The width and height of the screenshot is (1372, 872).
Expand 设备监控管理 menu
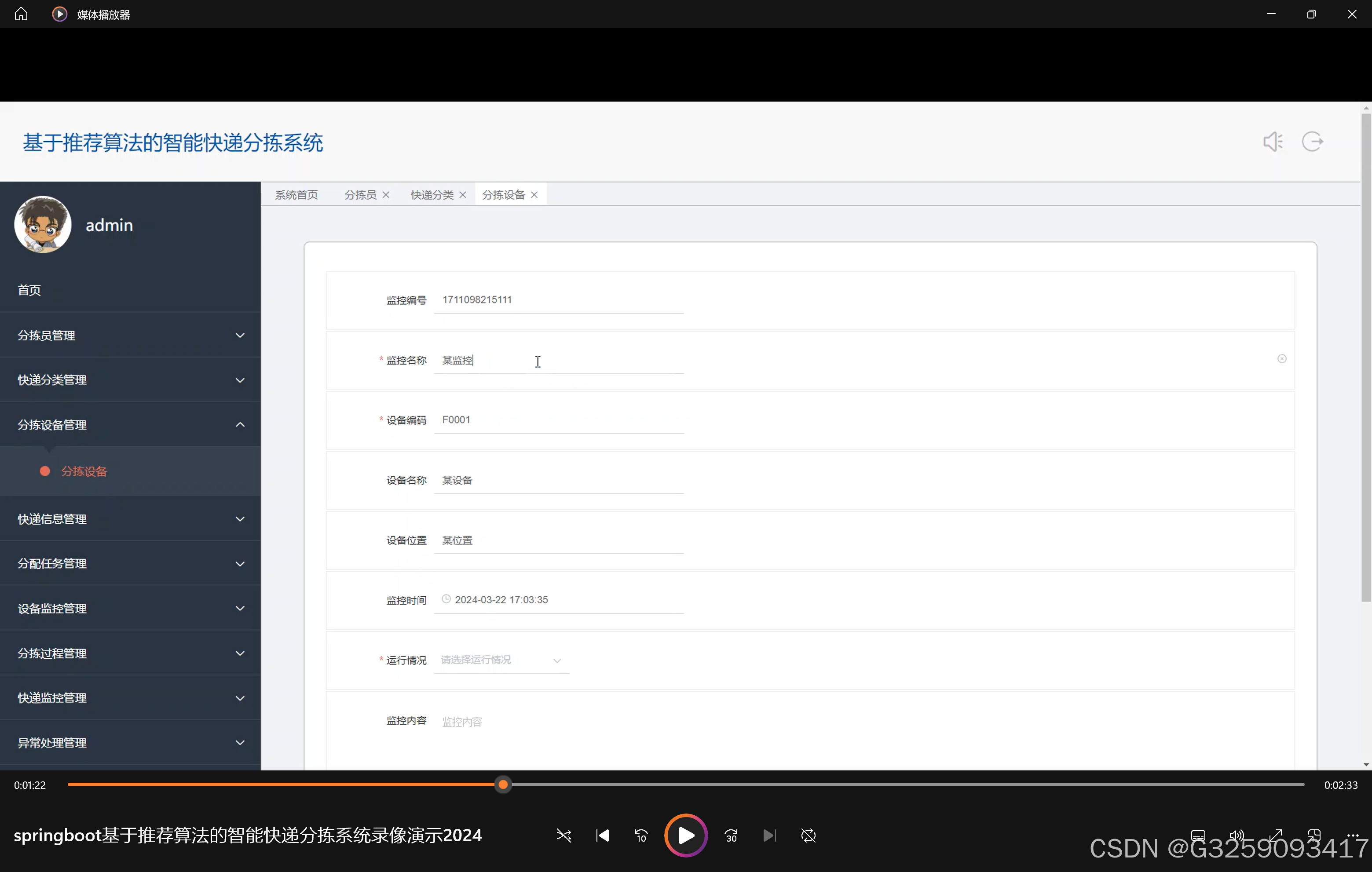131,609
